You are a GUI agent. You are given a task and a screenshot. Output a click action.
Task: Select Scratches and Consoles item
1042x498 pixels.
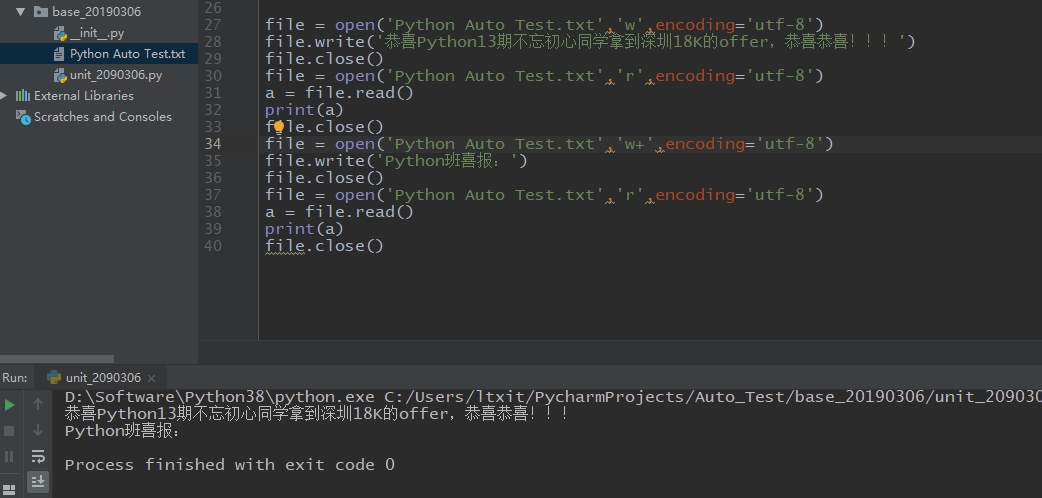(102, 117)
